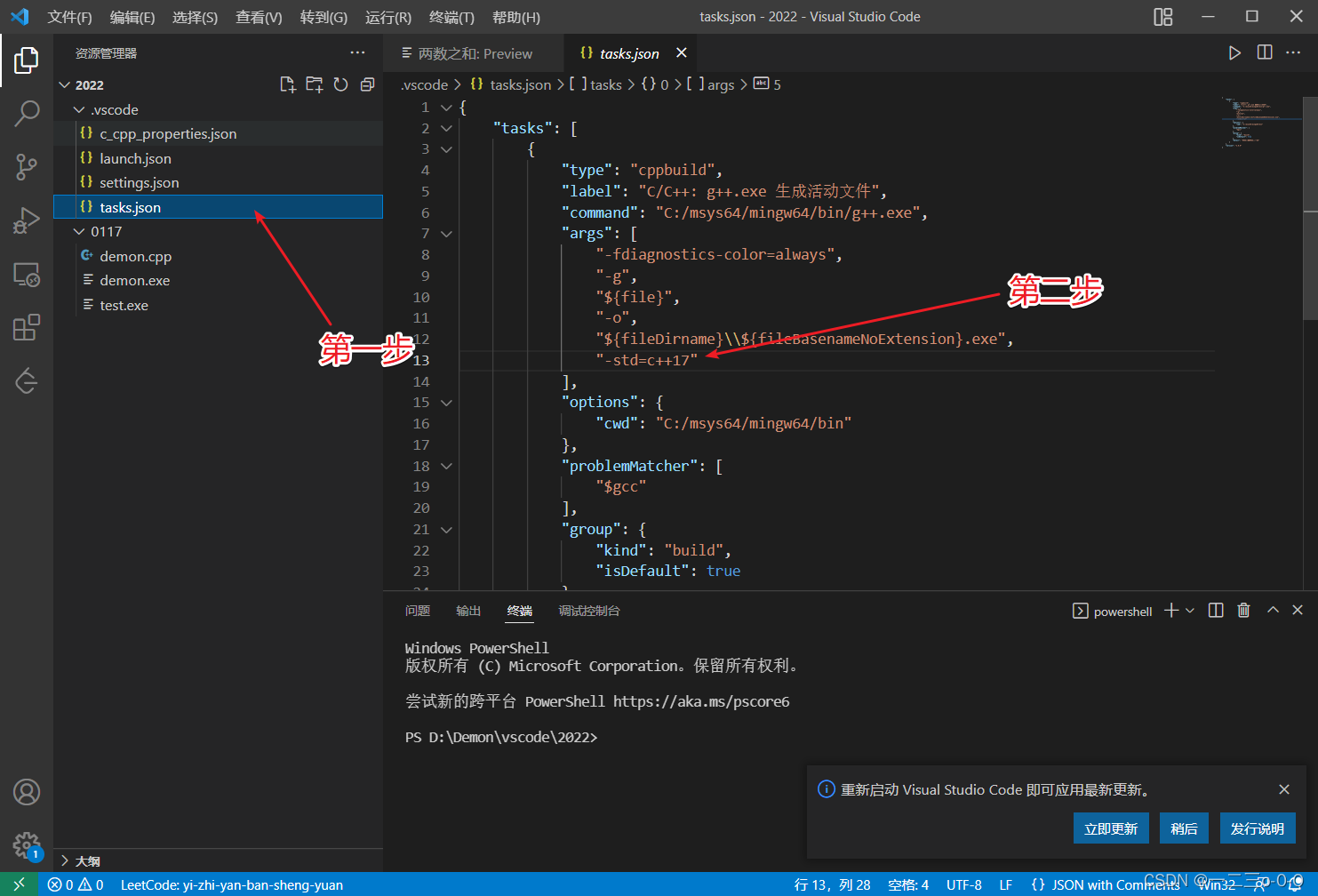Create a new file in the Explorer
1318x896 pixels.
287,84
